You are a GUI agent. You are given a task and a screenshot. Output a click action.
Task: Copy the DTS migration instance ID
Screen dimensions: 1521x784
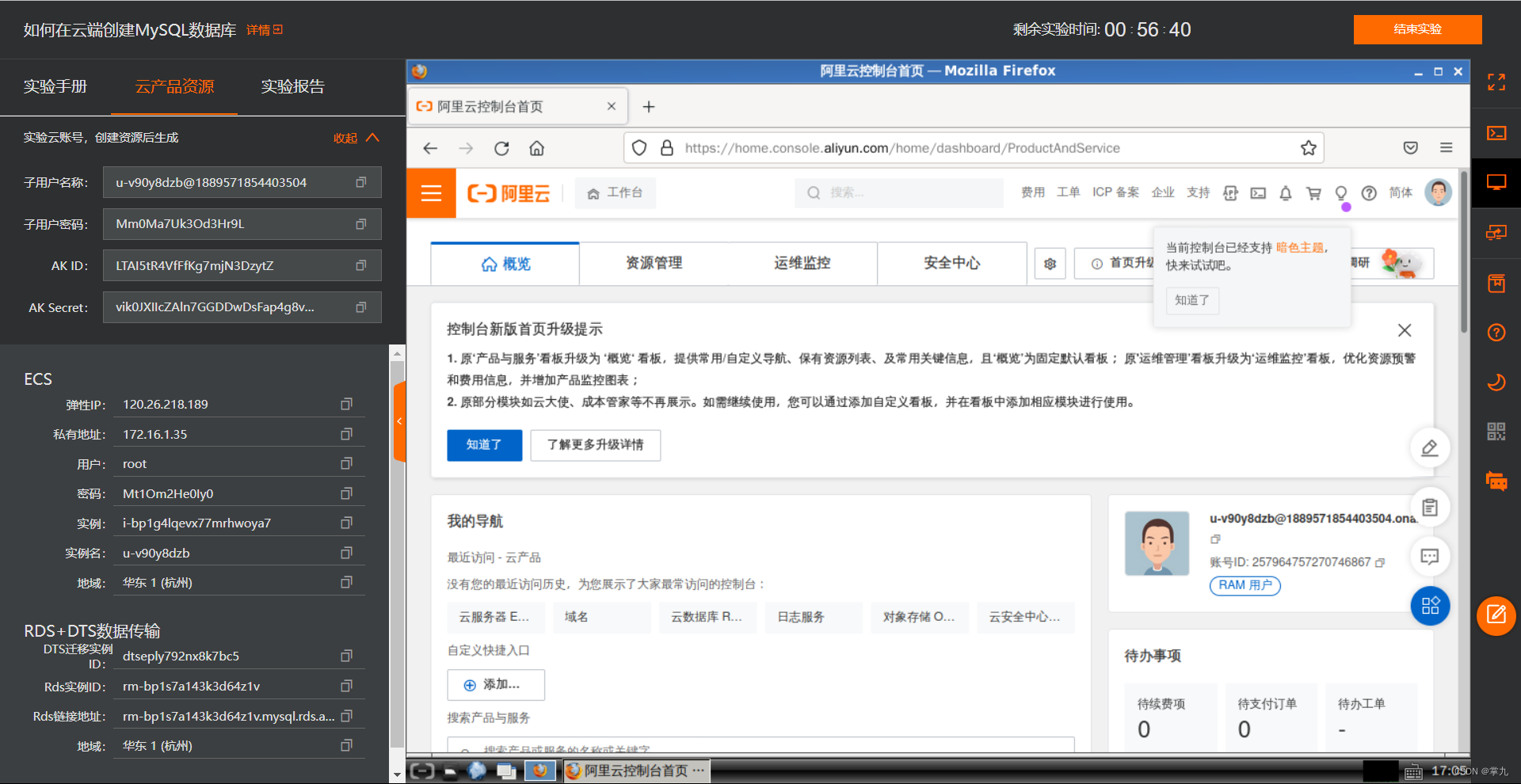(346, 656)
